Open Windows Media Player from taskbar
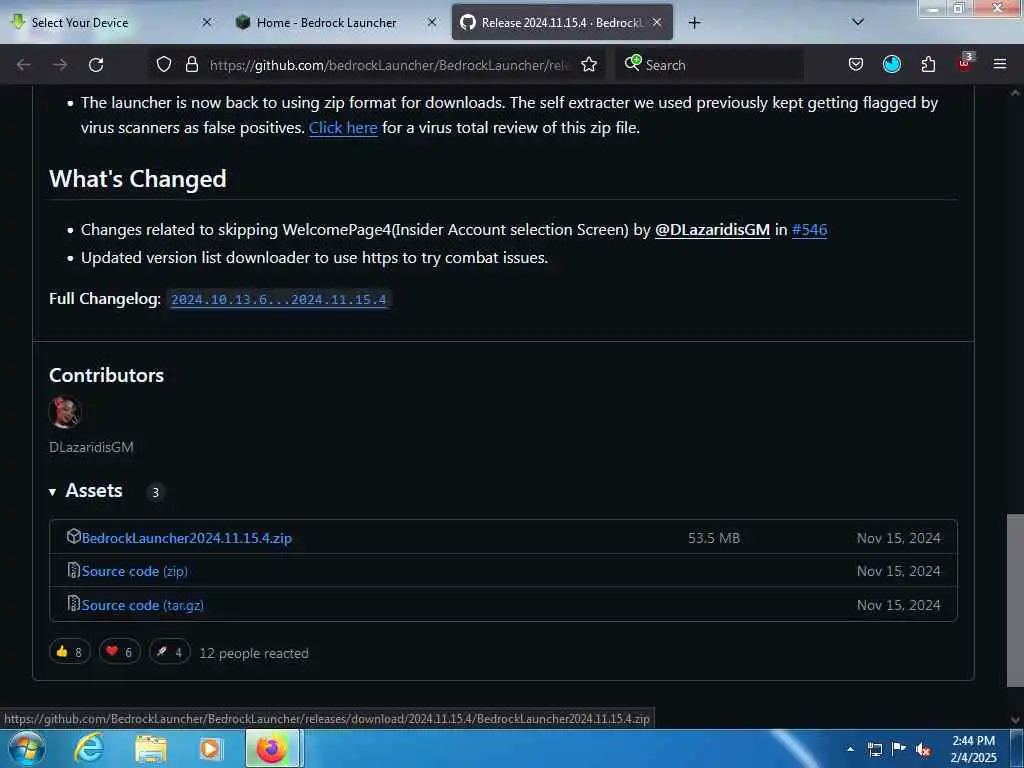 tap(210, 748)
